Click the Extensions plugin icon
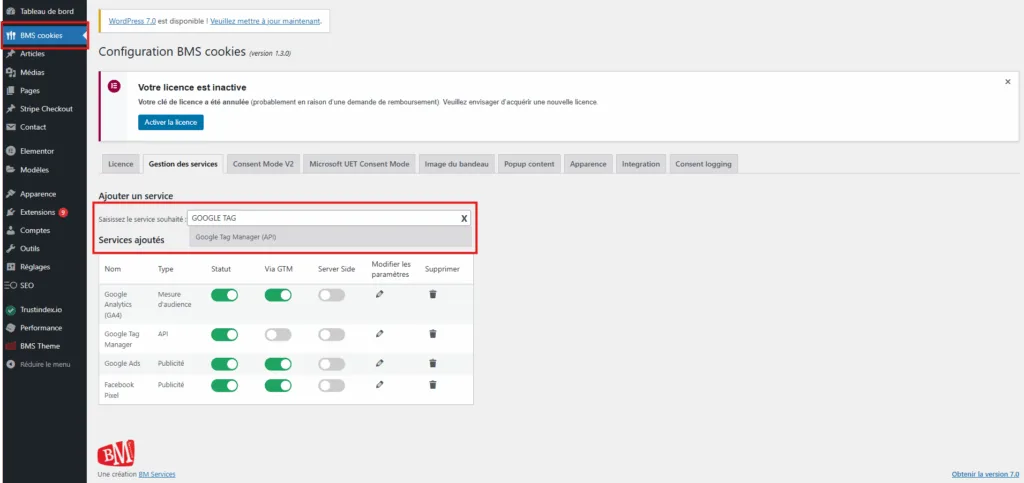The image size is (1024, 483). [x=10, y=212]
